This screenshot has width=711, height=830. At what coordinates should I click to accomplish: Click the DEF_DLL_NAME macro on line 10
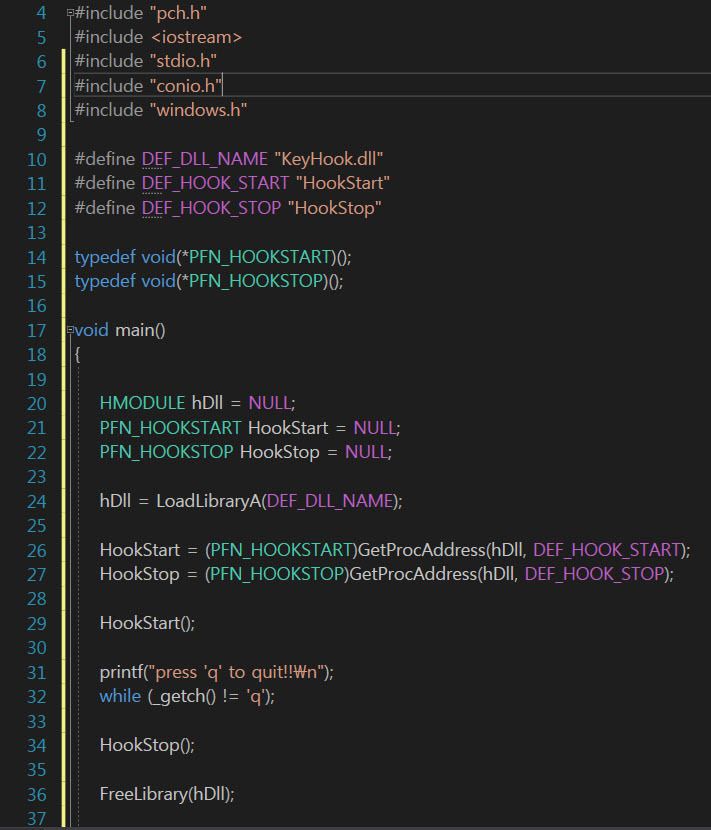[204, 159]
